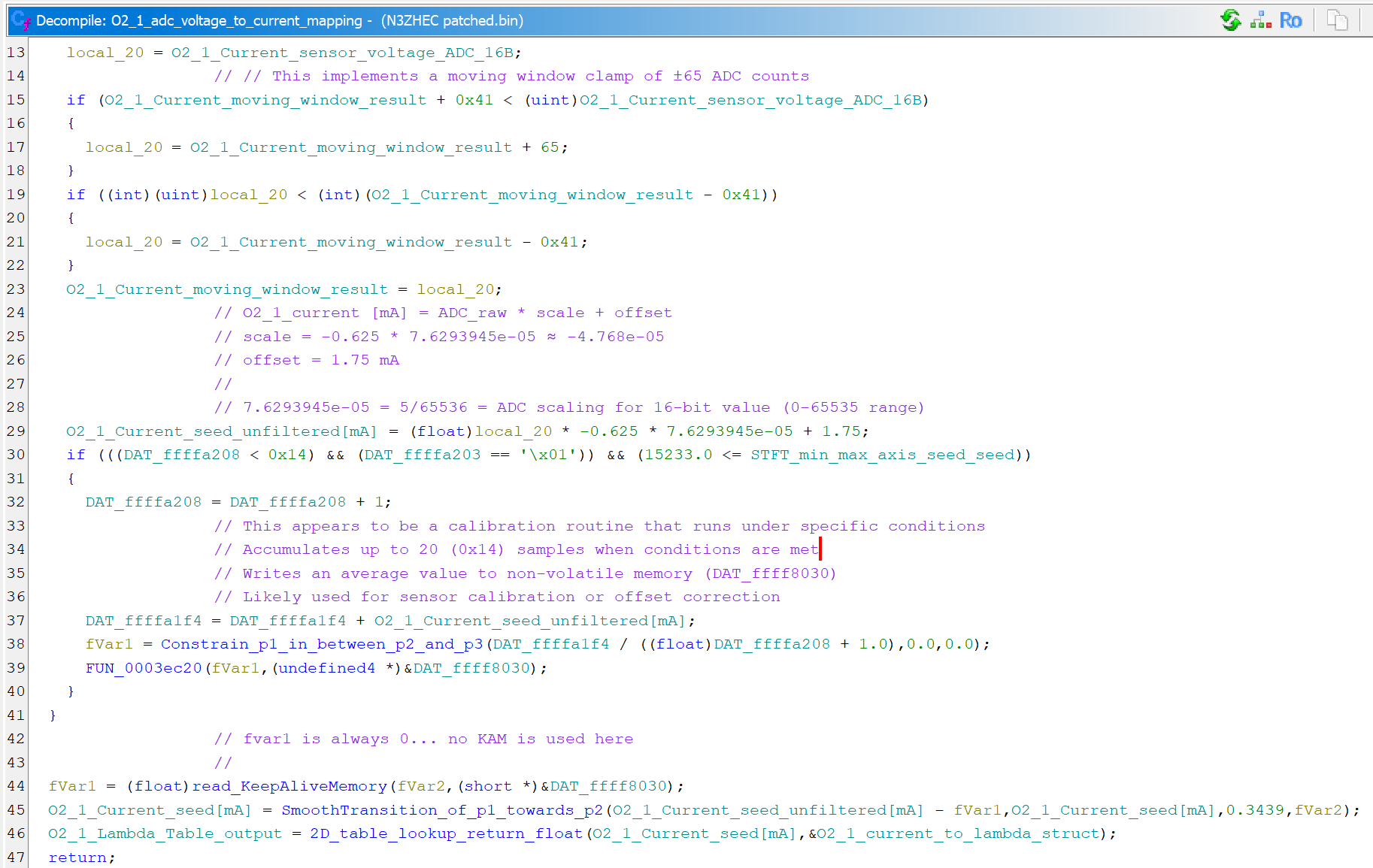
Task: Select the 2D_table_lookup_return_float call
Action: (x=442, y=833)
